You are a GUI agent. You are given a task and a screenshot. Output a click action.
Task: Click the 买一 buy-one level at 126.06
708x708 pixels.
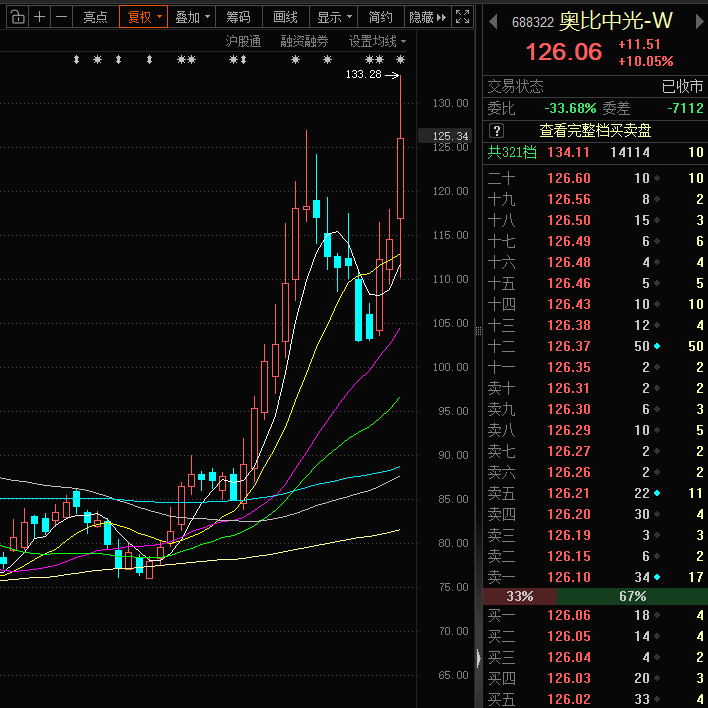pyautogui.click(x=595, y=615)
